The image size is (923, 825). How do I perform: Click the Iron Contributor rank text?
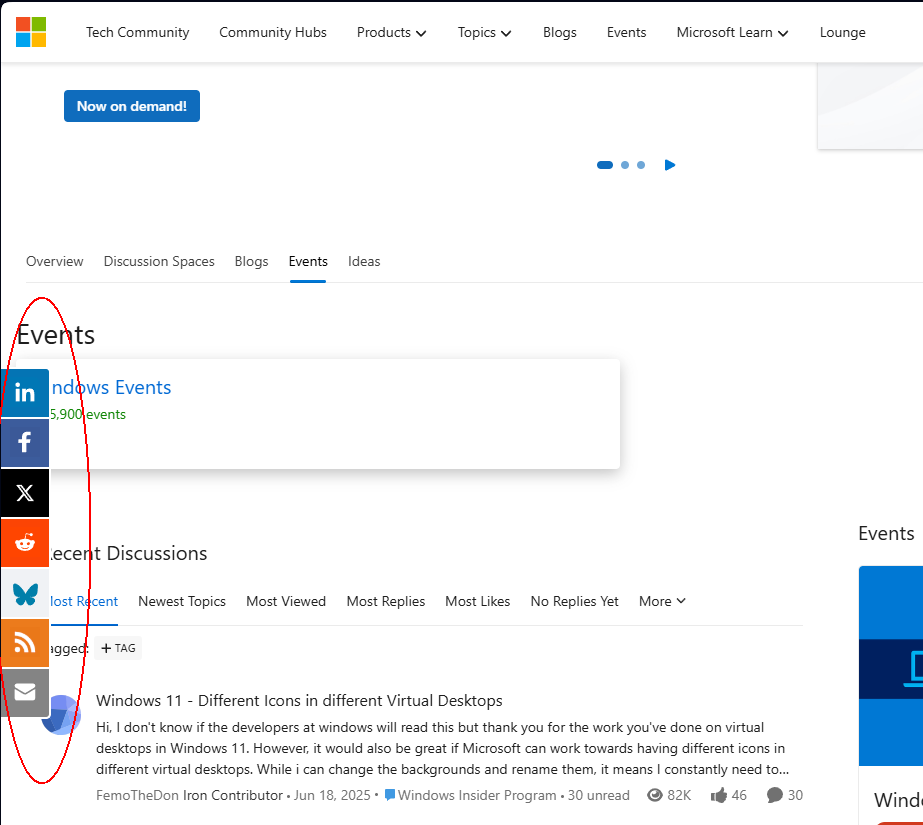click(233, 796)
